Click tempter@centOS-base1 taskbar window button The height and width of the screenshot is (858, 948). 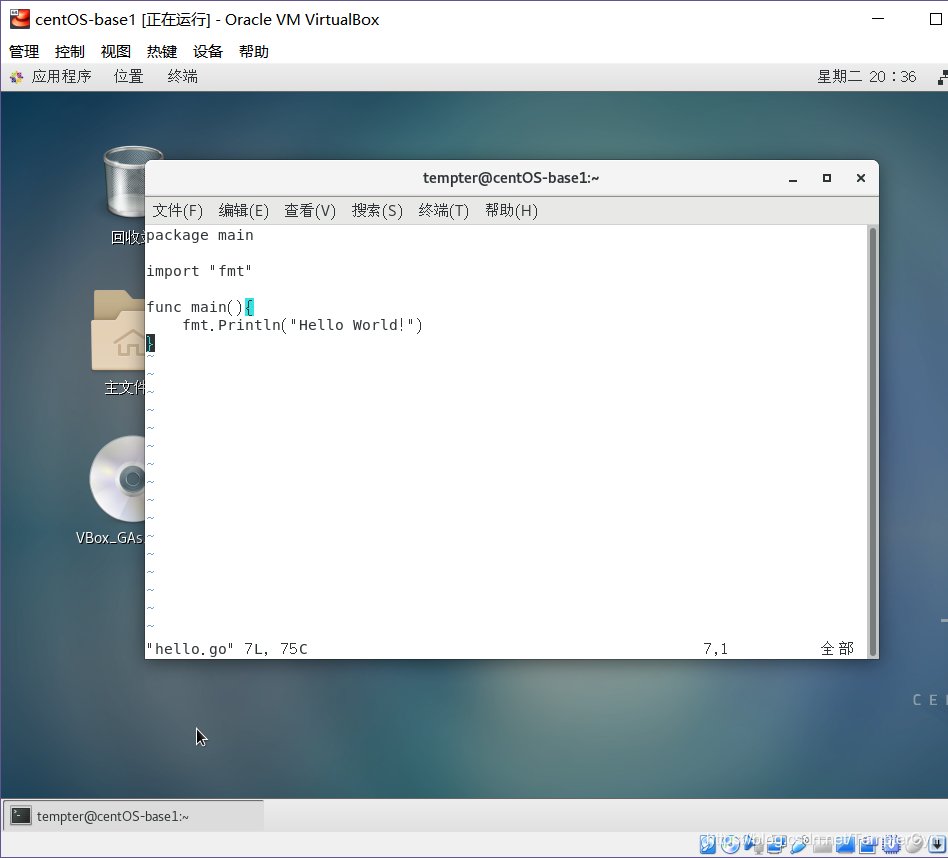[x=134, y=816]
